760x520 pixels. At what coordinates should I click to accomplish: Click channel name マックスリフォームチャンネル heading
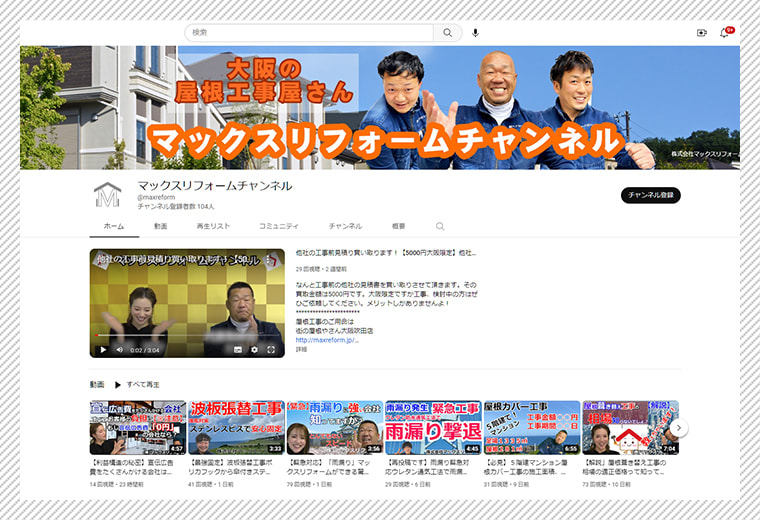[215, 186]
